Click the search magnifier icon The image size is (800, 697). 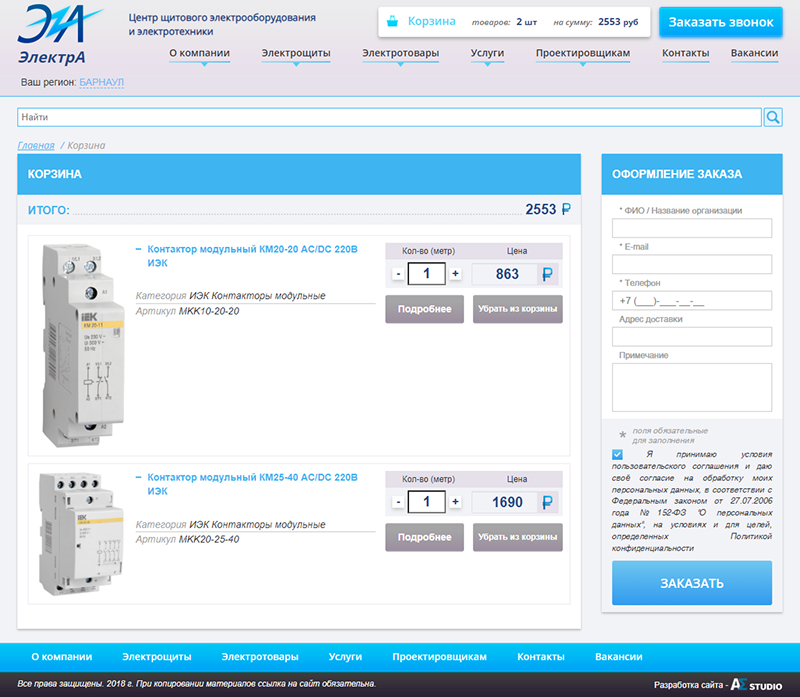pos(773,118)
